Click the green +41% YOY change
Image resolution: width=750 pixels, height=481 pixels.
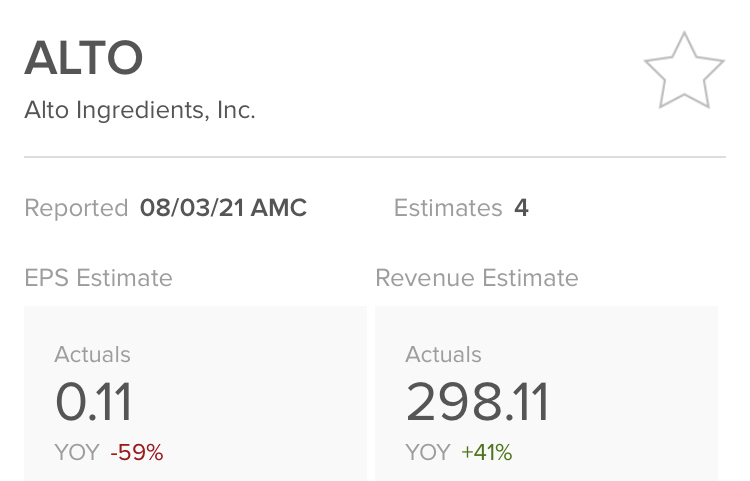(x=486, y=452)
